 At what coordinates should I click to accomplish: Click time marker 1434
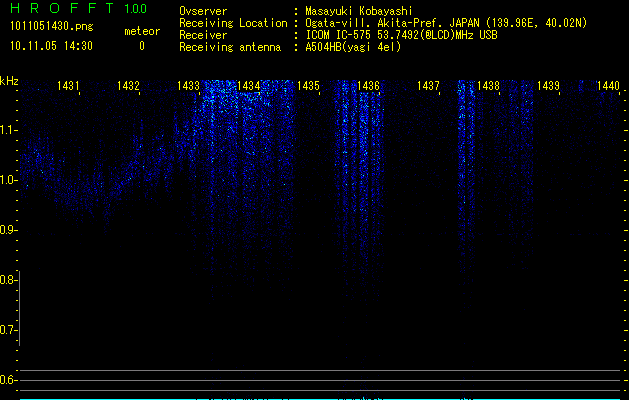pyautogui.click(x=248, y=85)
